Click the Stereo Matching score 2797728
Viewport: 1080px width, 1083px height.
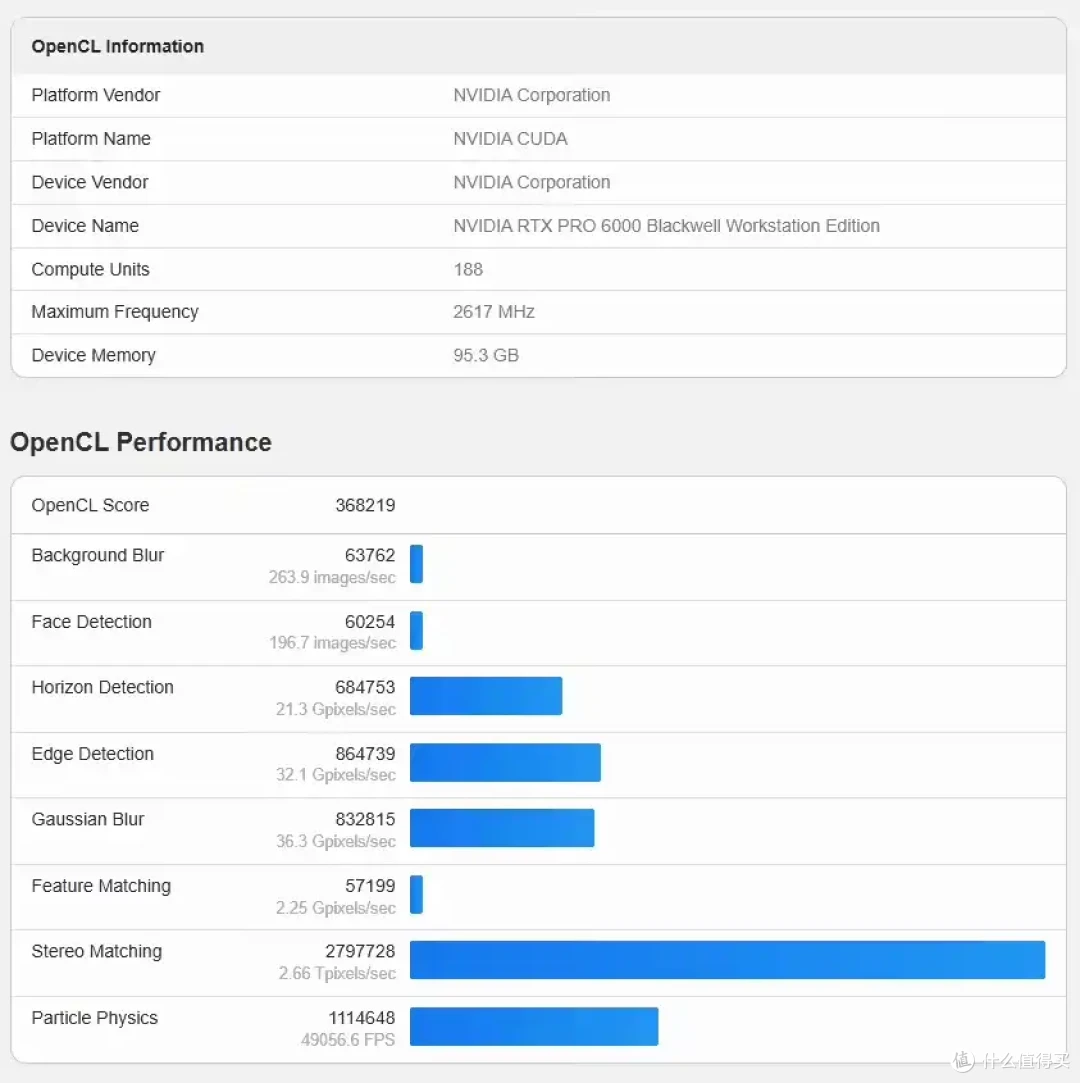(360, 951)
